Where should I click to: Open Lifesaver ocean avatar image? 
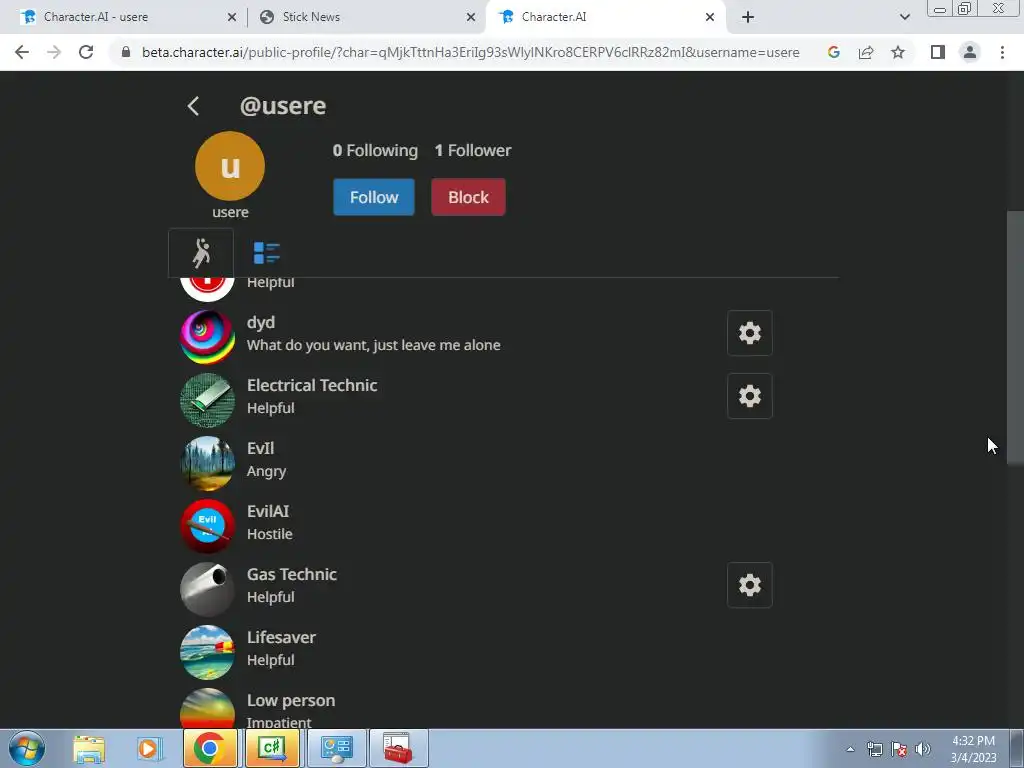pyautogui.click(x=208, y=652)
